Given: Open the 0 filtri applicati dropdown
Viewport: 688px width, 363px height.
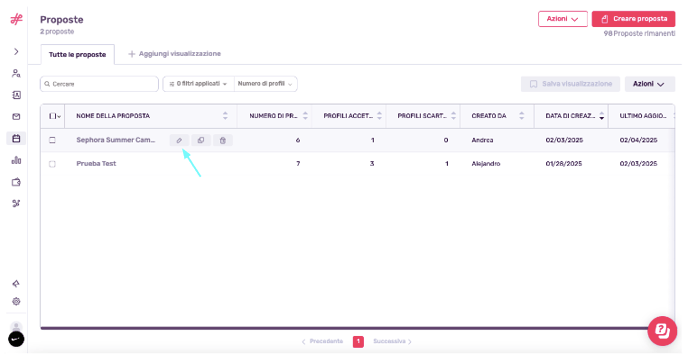Looking at the screenshot, I should [x=198, y=84].
